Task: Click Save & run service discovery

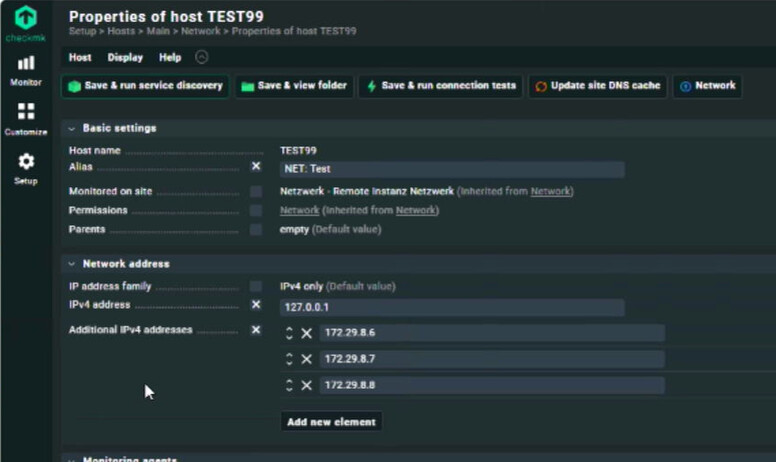Action: point(145,86)
